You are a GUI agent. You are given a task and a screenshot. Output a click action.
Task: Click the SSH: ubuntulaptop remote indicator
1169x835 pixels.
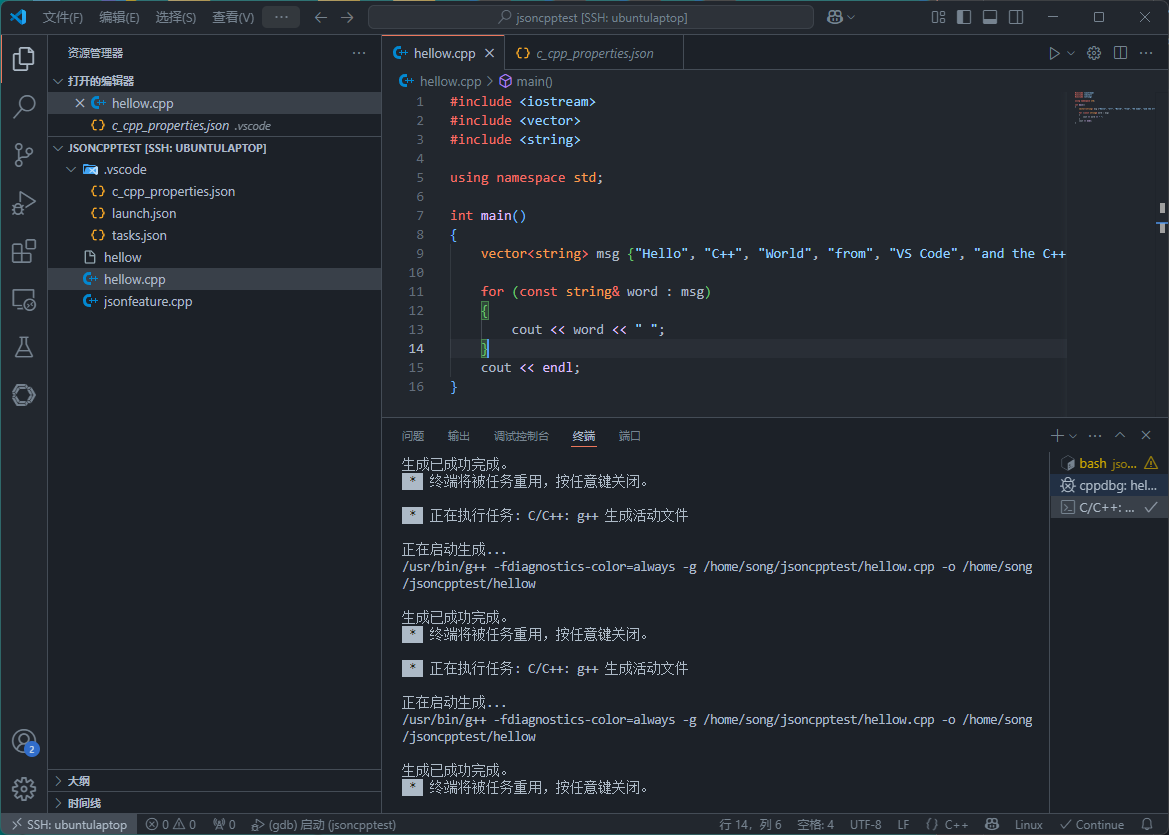coord(69,825)
